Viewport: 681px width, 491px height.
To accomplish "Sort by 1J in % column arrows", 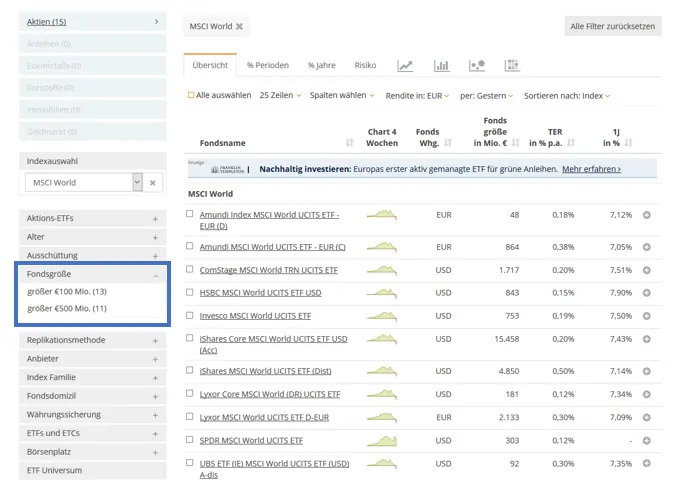I will 628,143.
